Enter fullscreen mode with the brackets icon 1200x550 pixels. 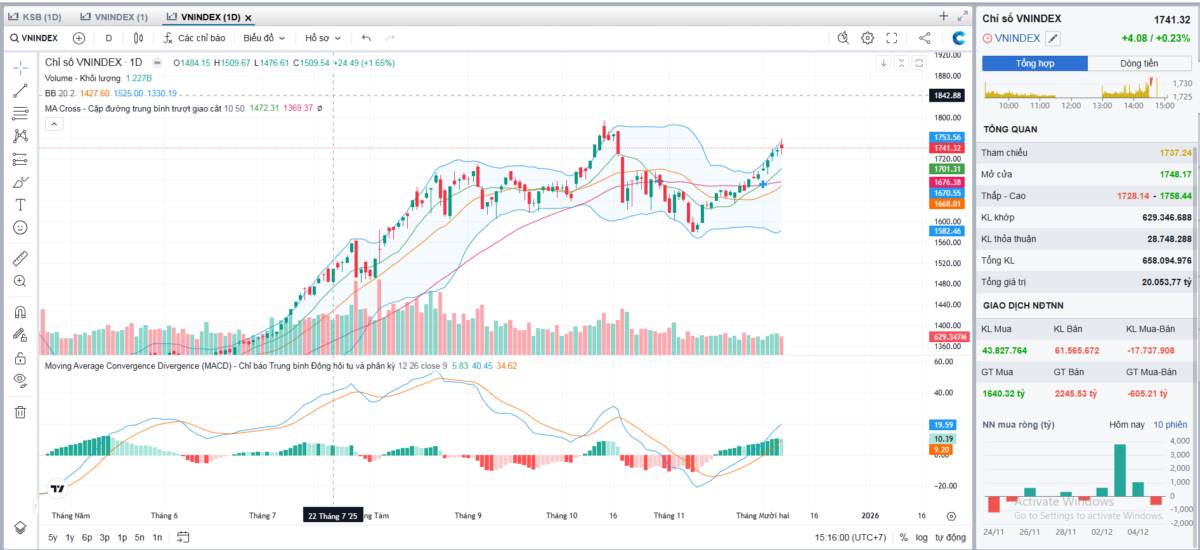point(892,38)
